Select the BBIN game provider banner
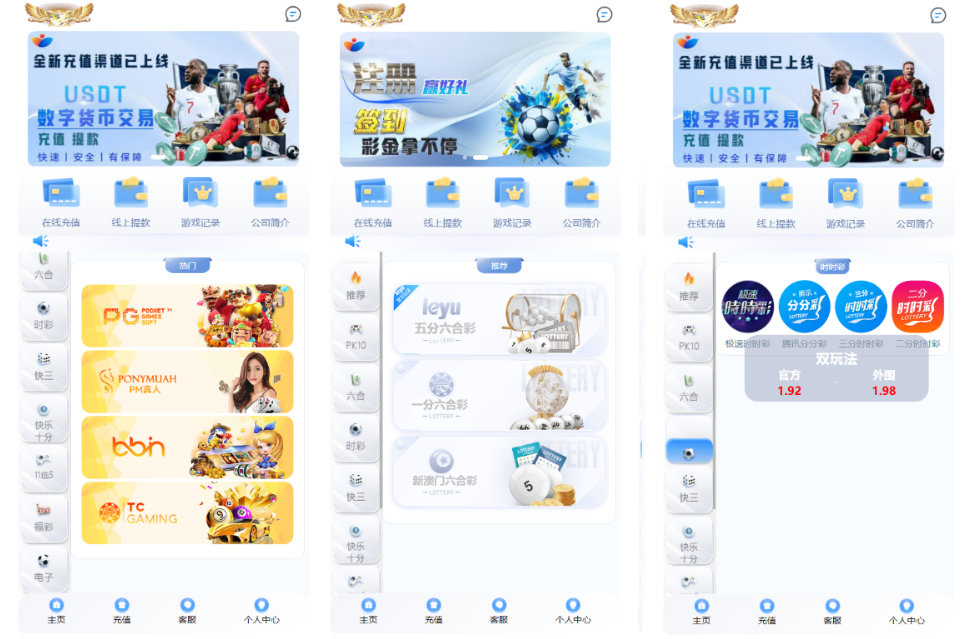The height and width of the screenshot is (639, 968). (x=187, y=447)
